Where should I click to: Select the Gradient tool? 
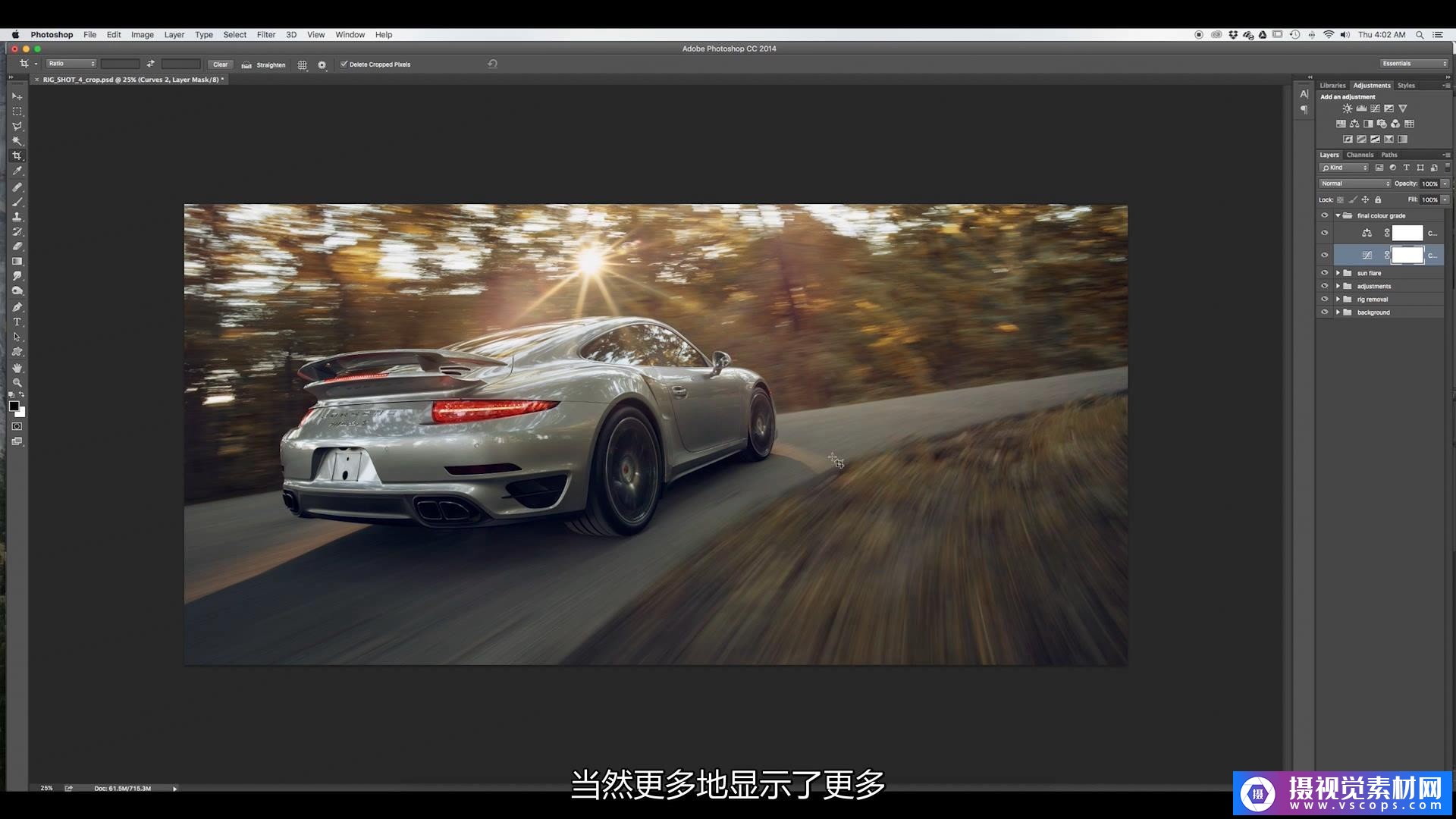(x=17, y=262)
